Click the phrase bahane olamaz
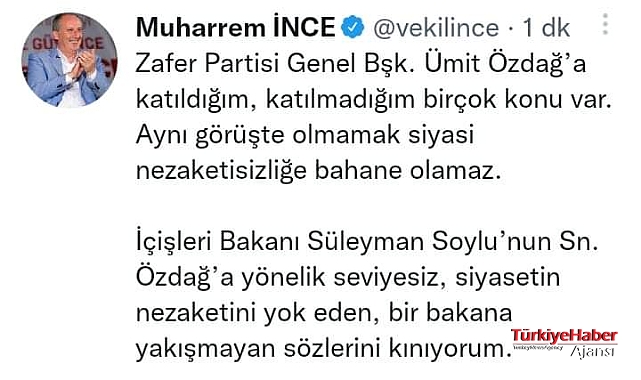Viewport: 641px width, 380px height. [408, 170]
